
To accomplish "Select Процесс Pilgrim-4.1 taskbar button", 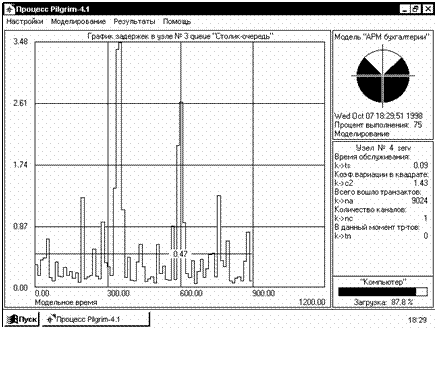I will [96, 319].
